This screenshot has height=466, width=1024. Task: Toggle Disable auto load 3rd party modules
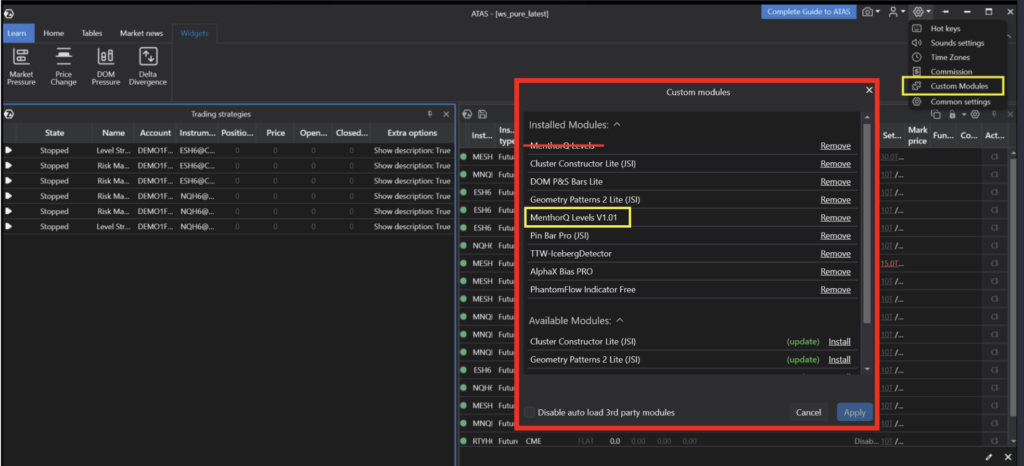click(530, 412)
